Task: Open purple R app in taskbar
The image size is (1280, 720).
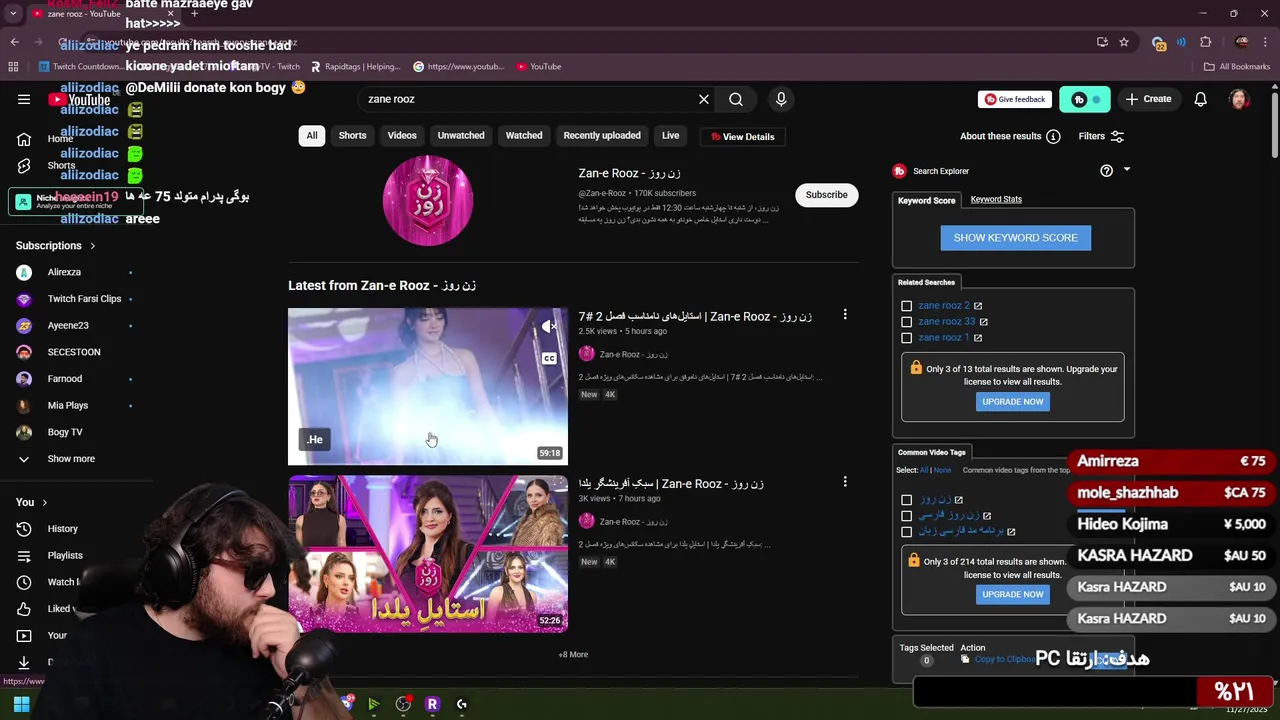Action: point(432,704)
